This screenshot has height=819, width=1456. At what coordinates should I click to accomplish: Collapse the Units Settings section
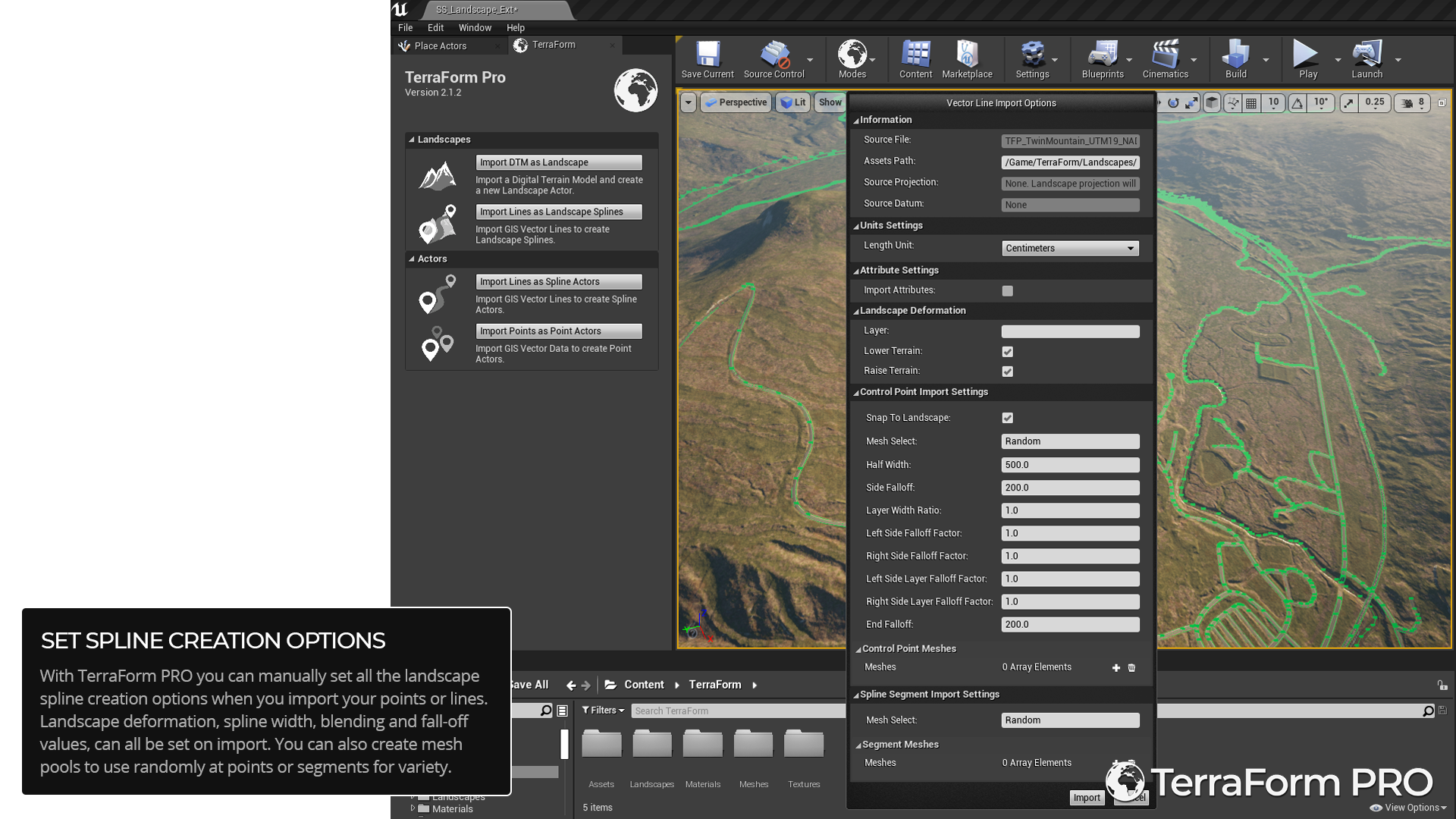tap(856, 226)
